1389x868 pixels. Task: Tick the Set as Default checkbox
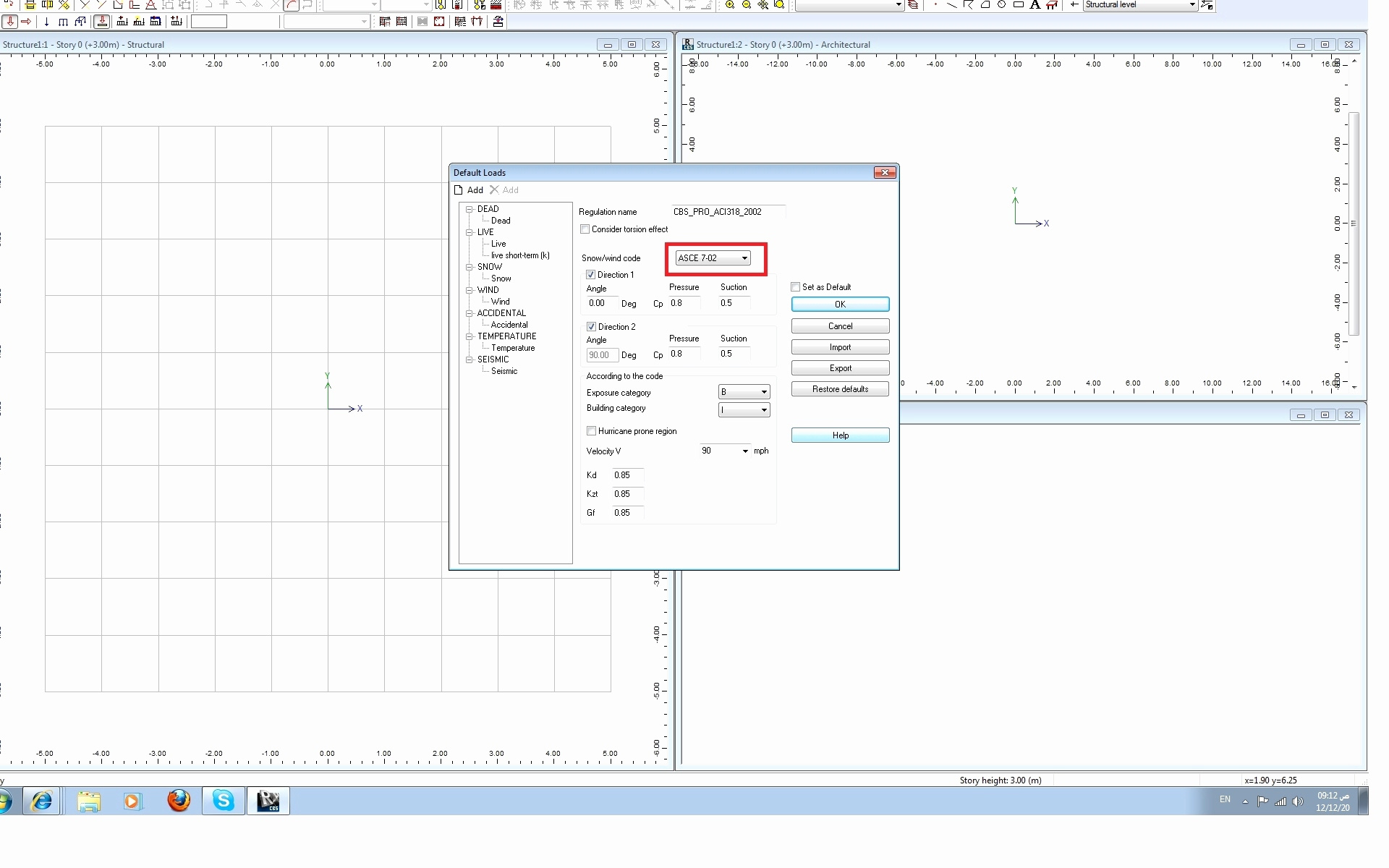click(796, 287)
